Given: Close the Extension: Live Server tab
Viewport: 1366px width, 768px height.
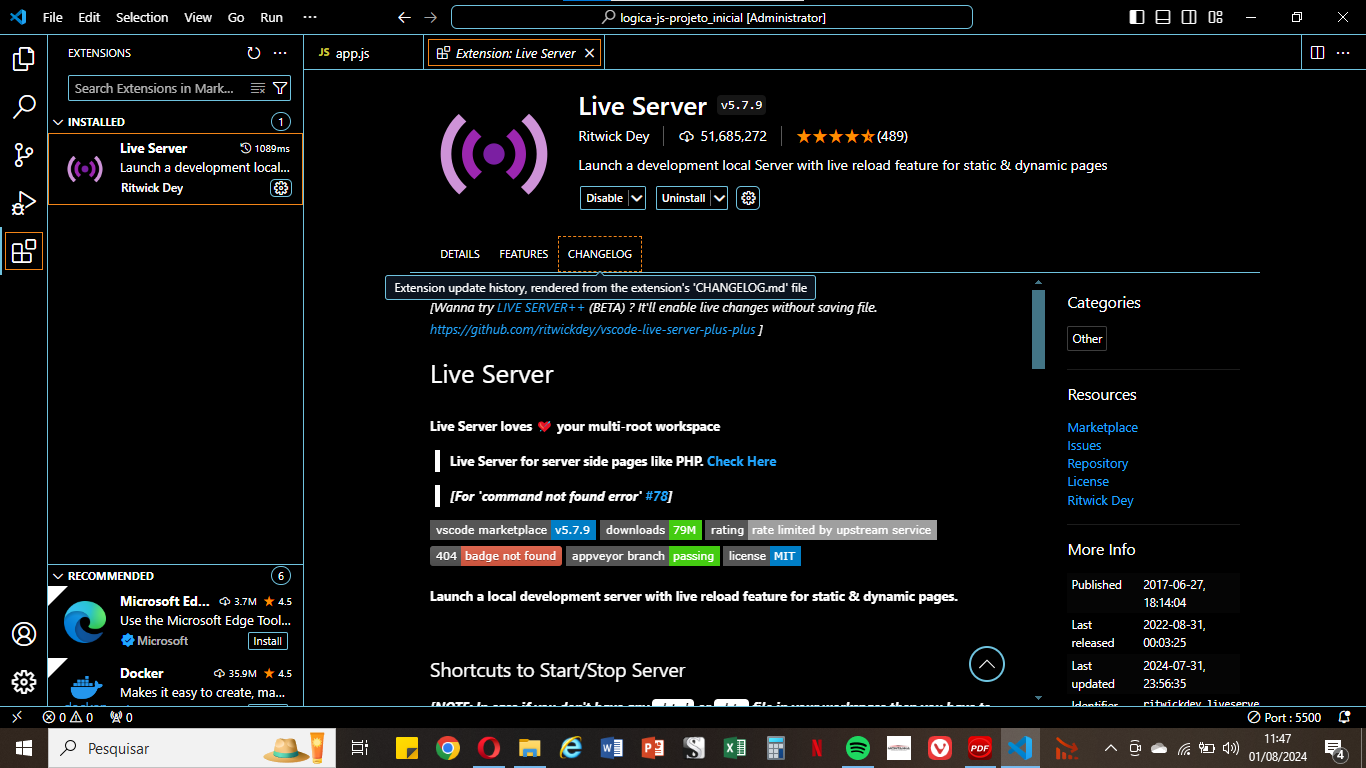Looking at the screenshot, I should point(589,53).
